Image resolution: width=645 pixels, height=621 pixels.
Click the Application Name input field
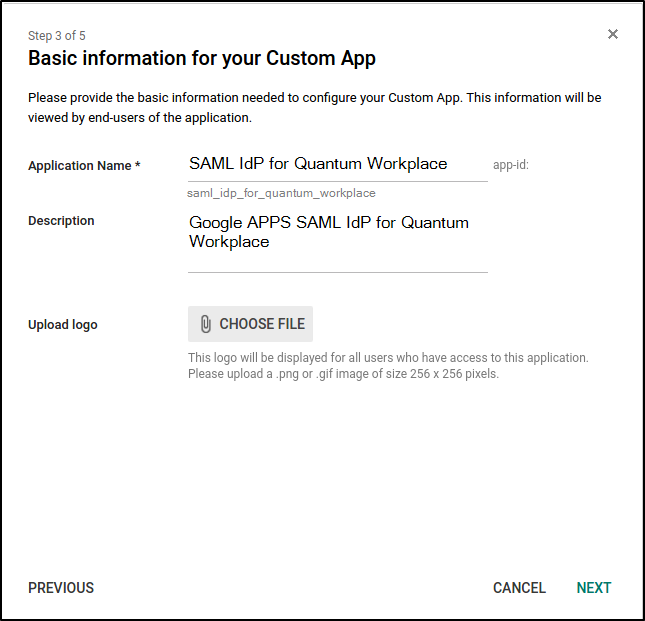[338, 165]
